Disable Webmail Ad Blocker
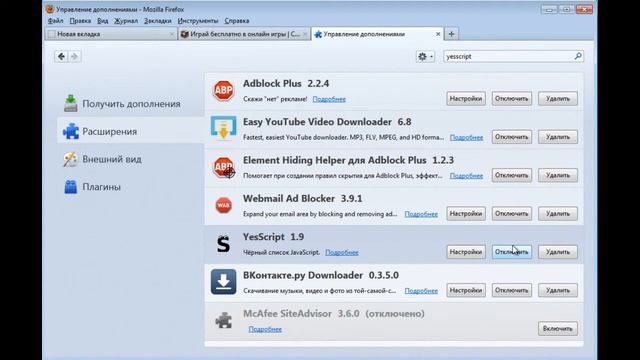This screenshot has width=640, height=360. pos(511,213)
